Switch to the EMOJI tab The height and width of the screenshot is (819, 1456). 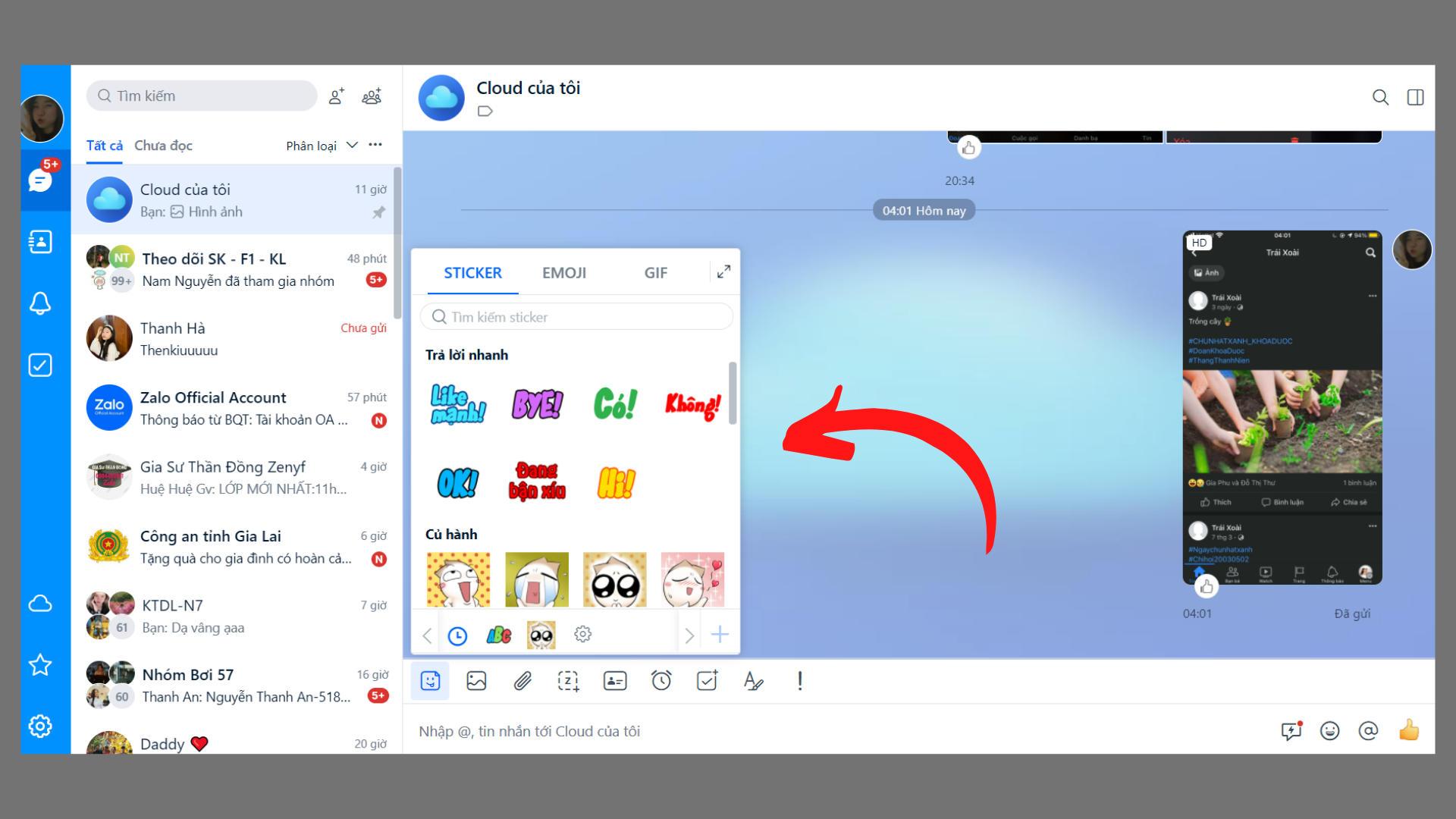(564, 272)
